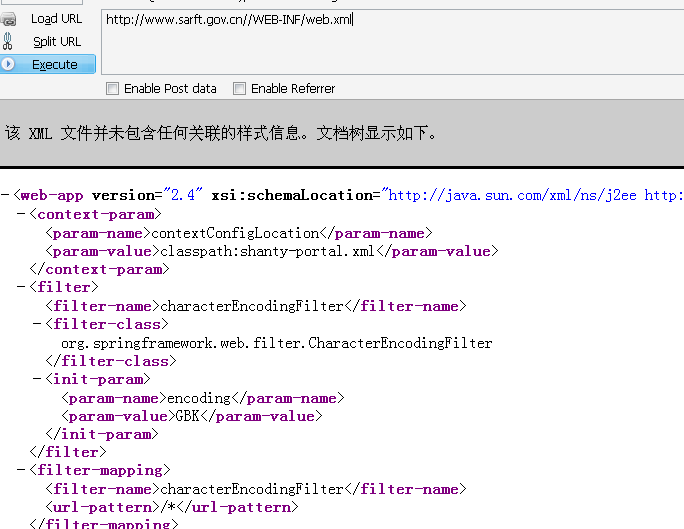
Task: Click the Load URL icon
Action: click(8, 19)
